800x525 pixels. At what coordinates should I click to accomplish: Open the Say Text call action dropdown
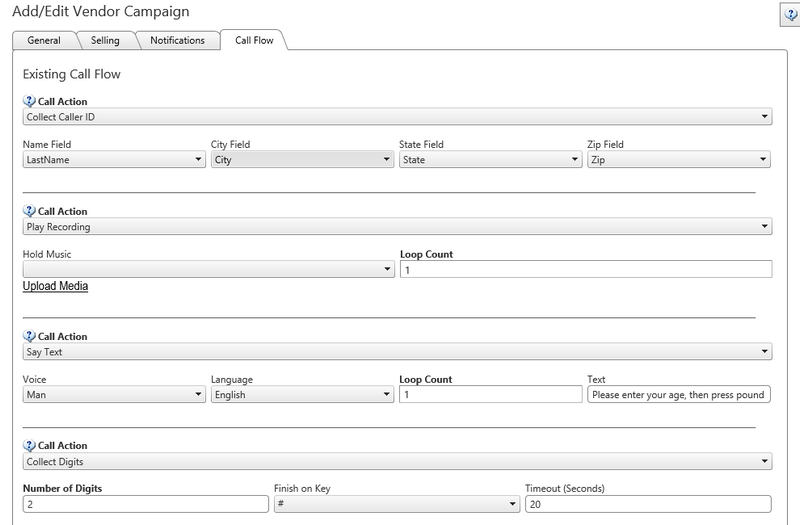(x=397, y=352)
